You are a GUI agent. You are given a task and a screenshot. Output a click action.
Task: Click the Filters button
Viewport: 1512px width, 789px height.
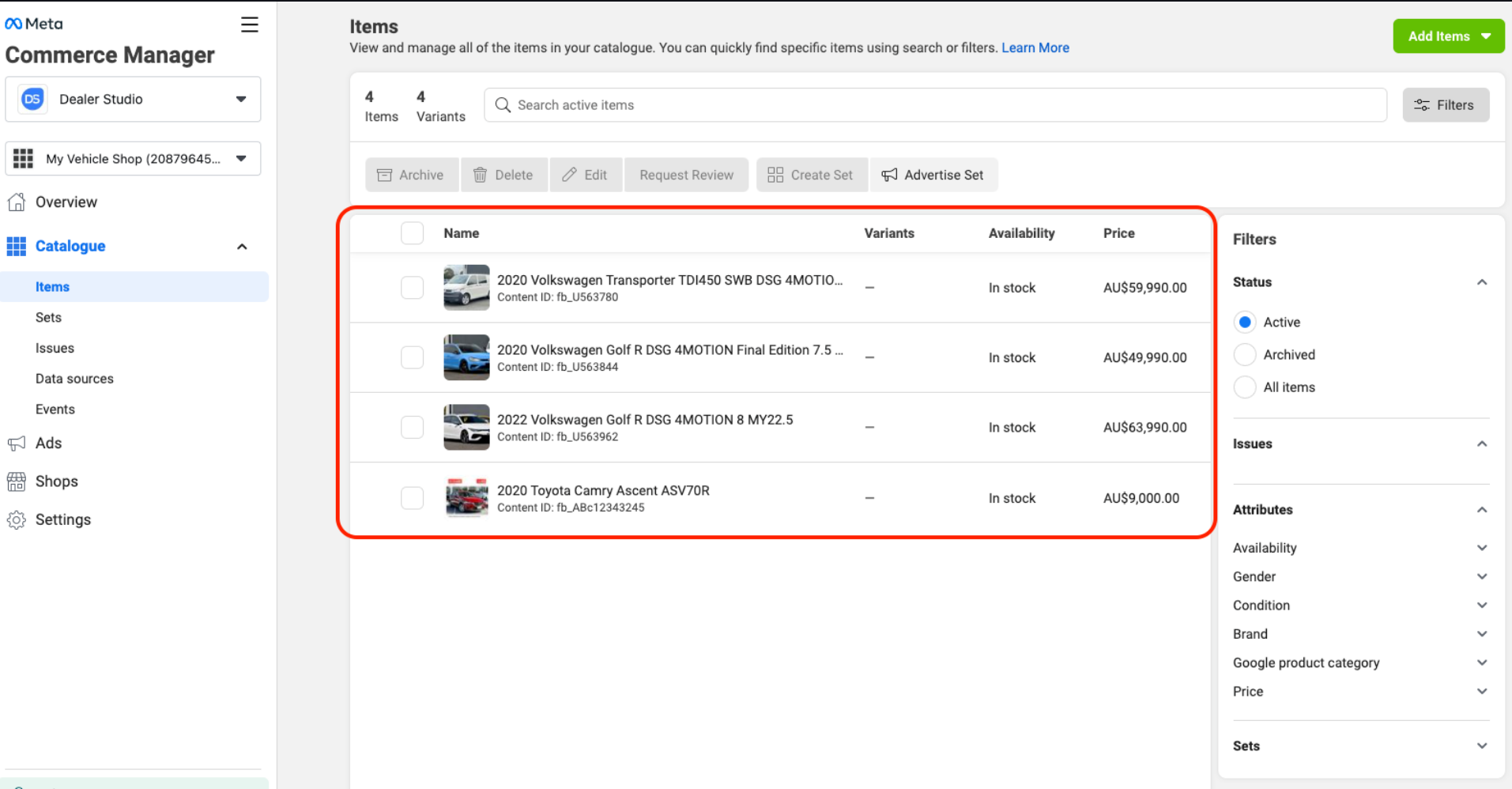coord(1446,105)
